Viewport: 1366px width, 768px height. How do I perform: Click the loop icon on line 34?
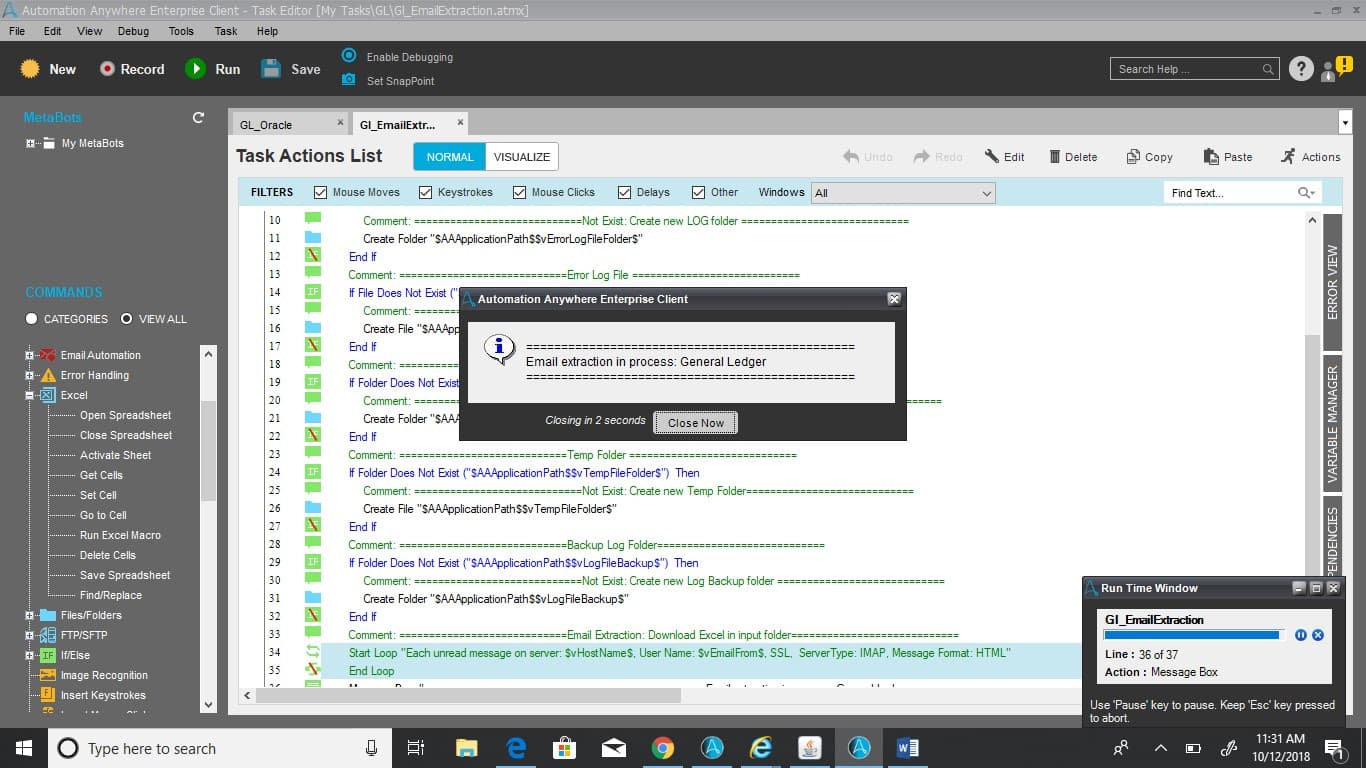click(x=313, y=652)
